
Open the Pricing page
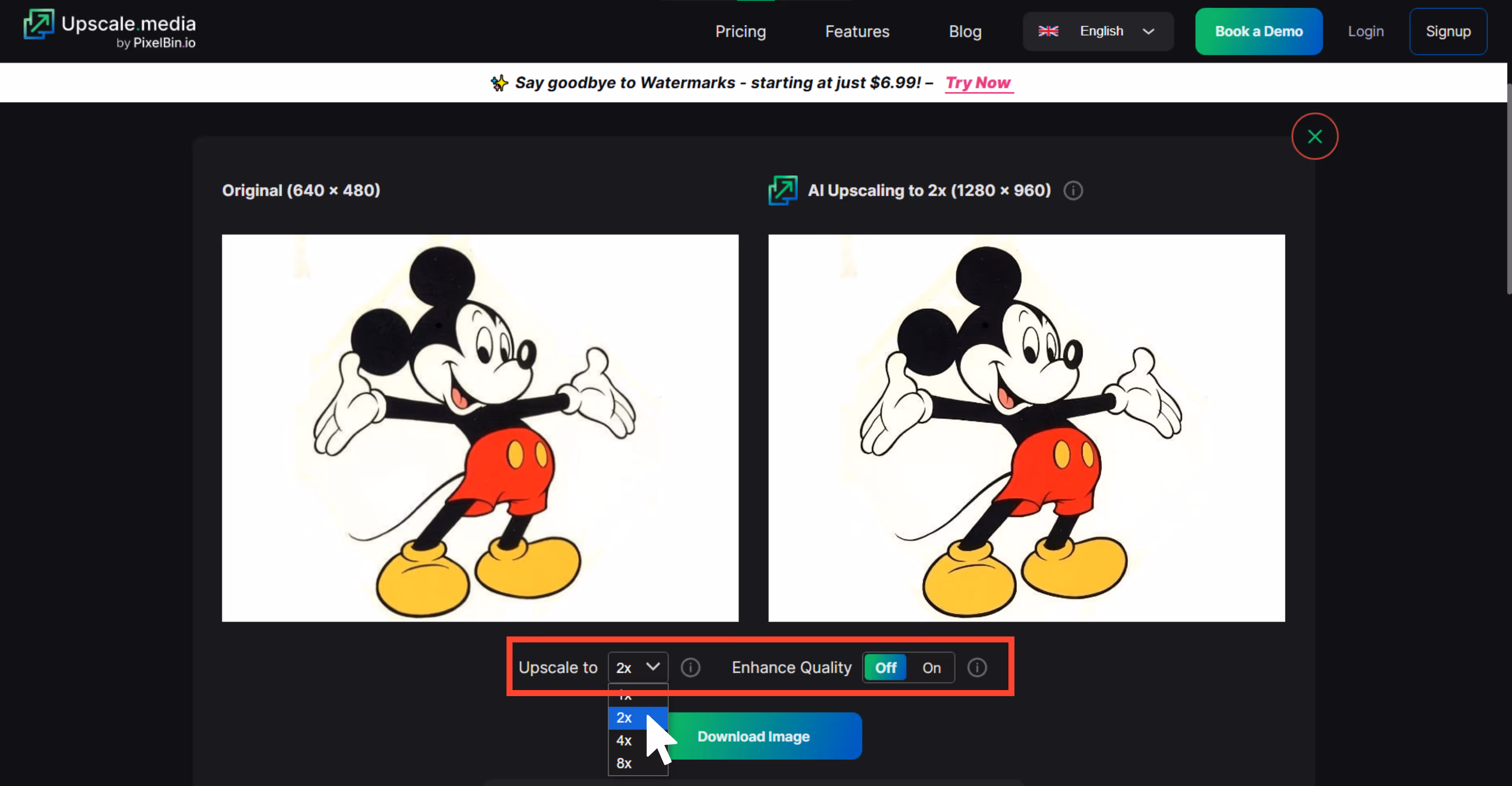point(740,31)
